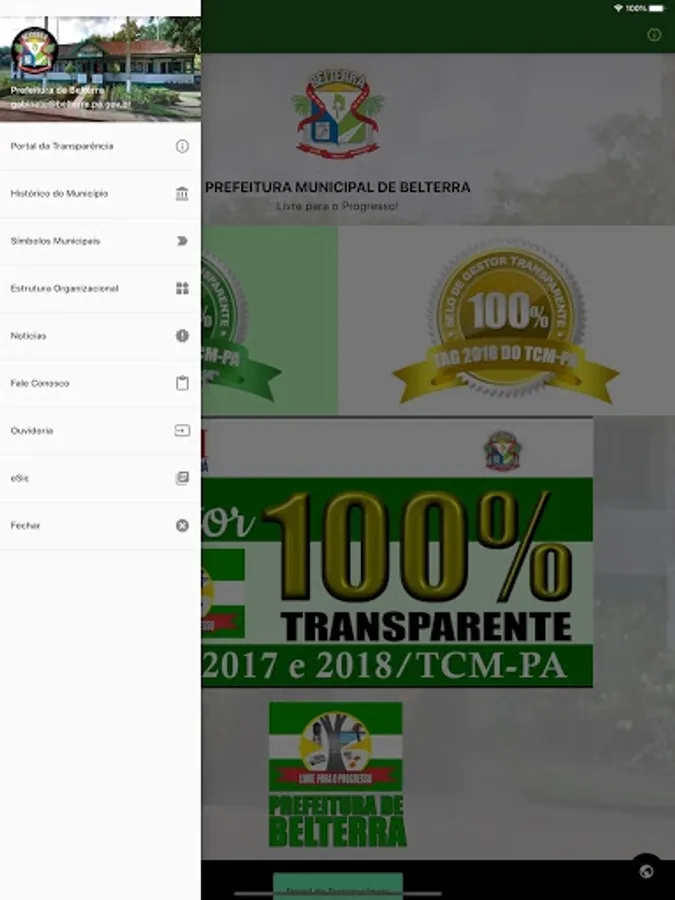Click the tag icon beside Símbolos Municipais
Viewport: 675px width, 900px height.
(182, 241)
